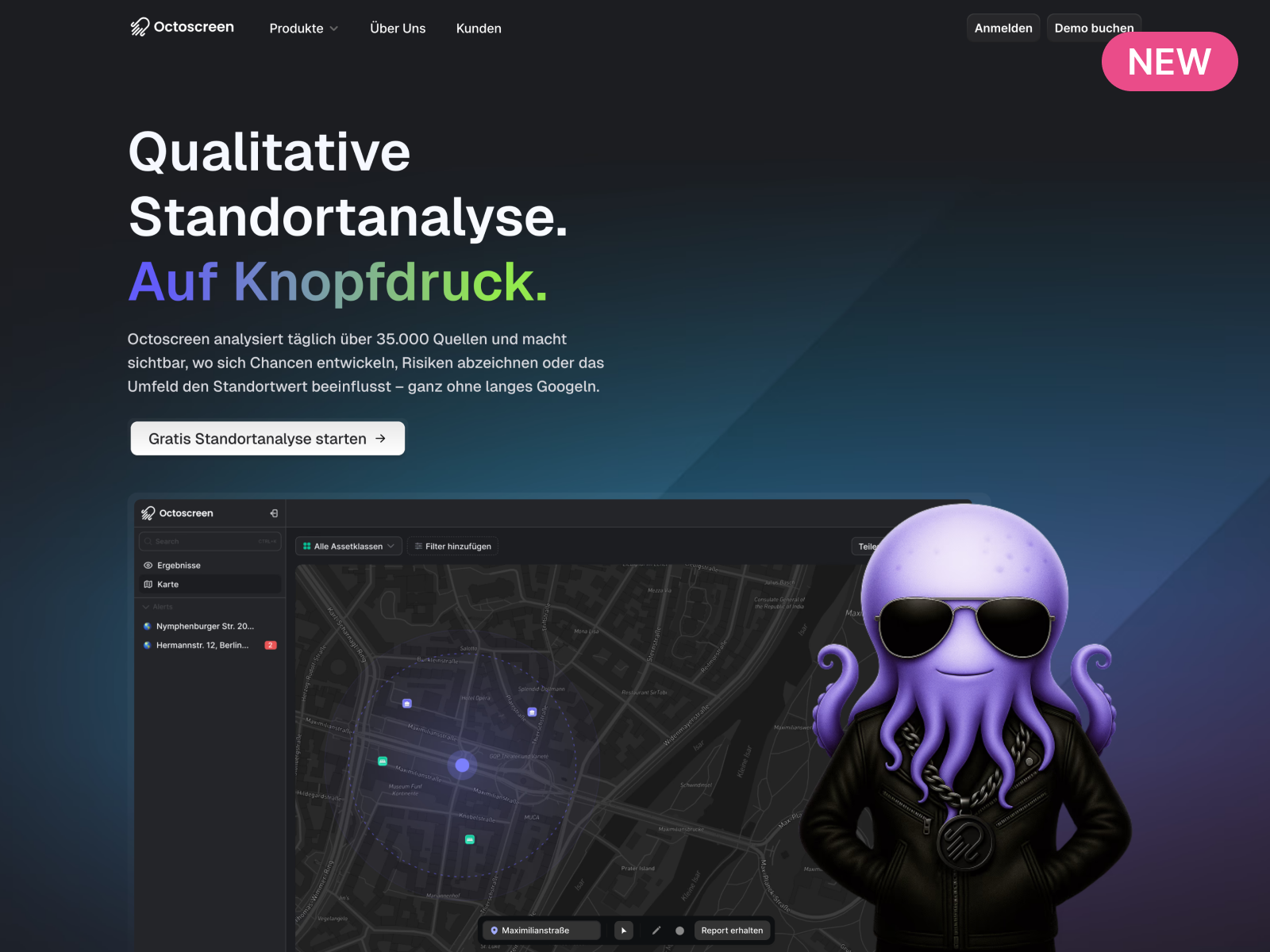Click the location pin icon beside Maximilianstraße

click(495, 930)
